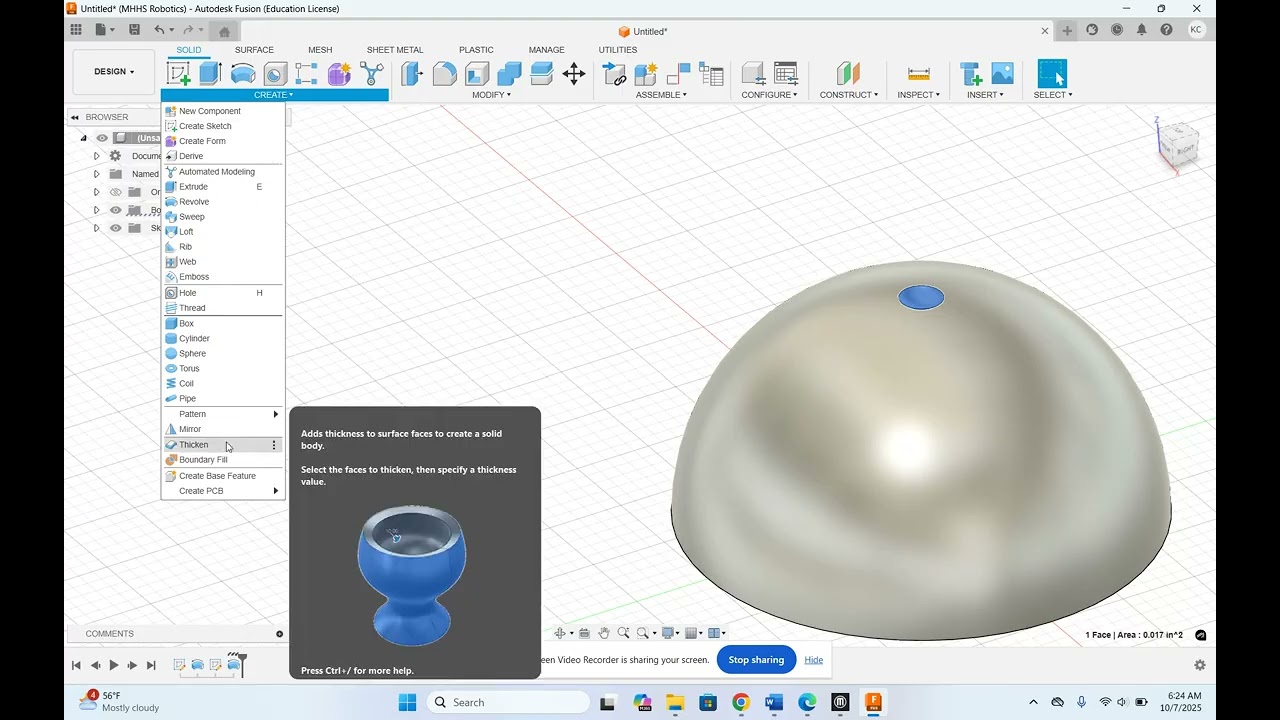Expand the Bodies tree node

coord(97,210)
